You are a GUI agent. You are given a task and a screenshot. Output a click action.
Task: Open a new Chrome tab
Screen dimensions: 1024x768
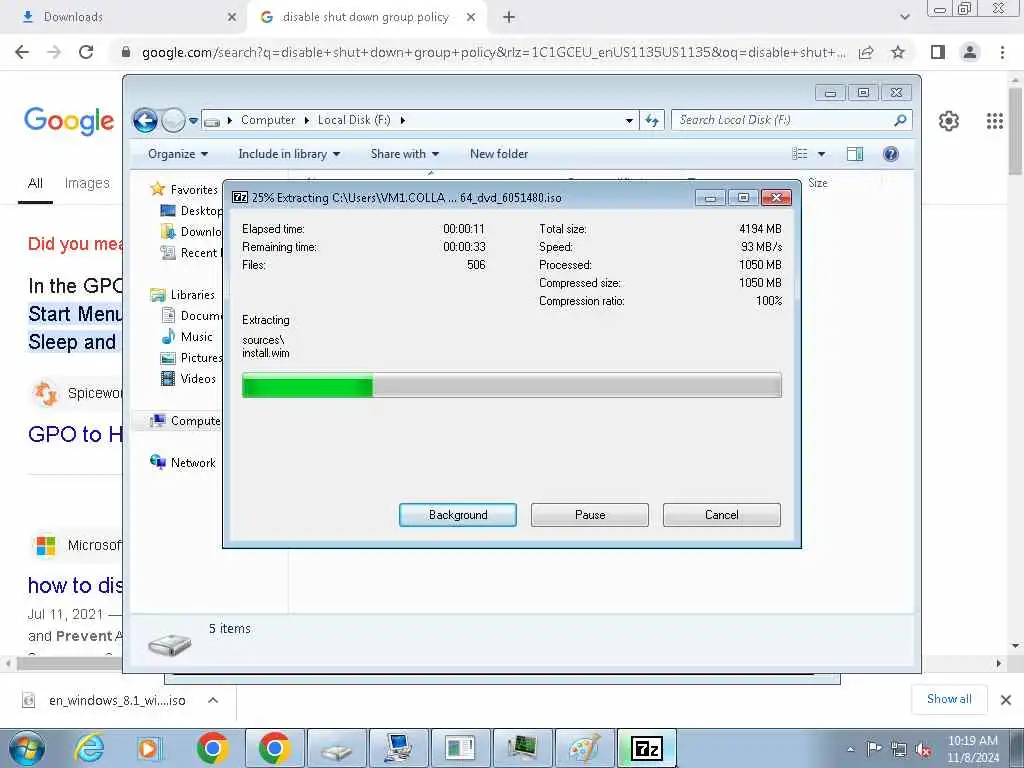coord(509,18)
